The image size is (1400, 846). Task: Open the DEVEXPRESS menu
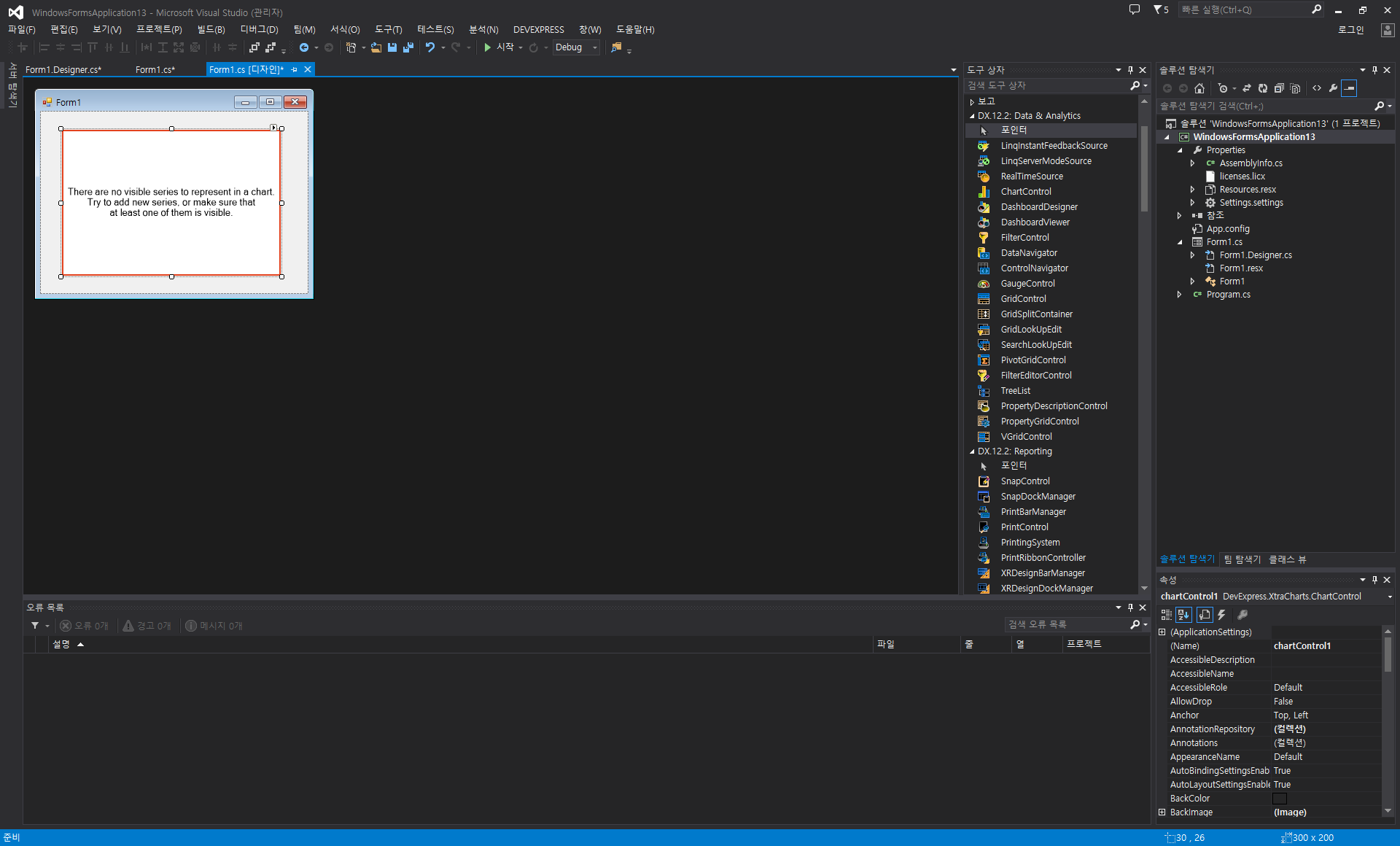(538, 30)
